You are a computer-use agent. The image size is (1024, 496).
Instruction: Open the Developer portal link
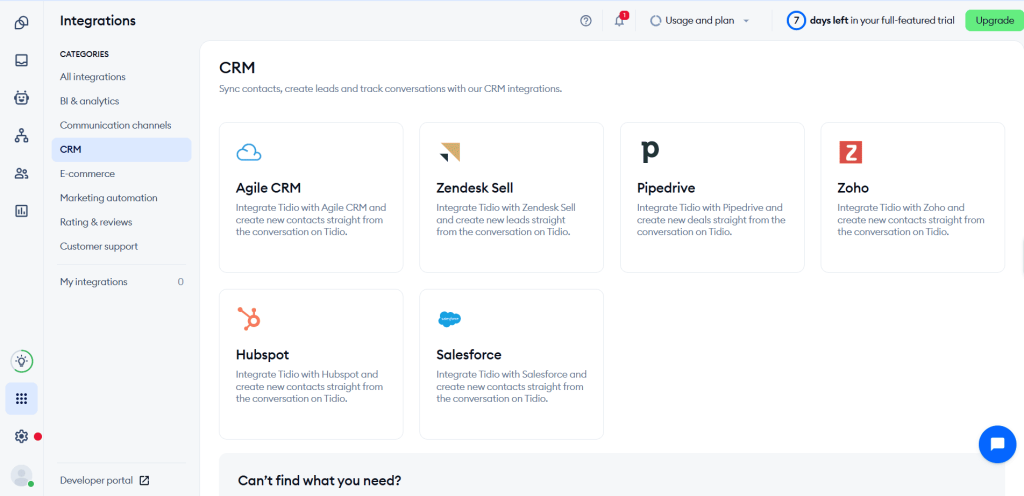104,480
